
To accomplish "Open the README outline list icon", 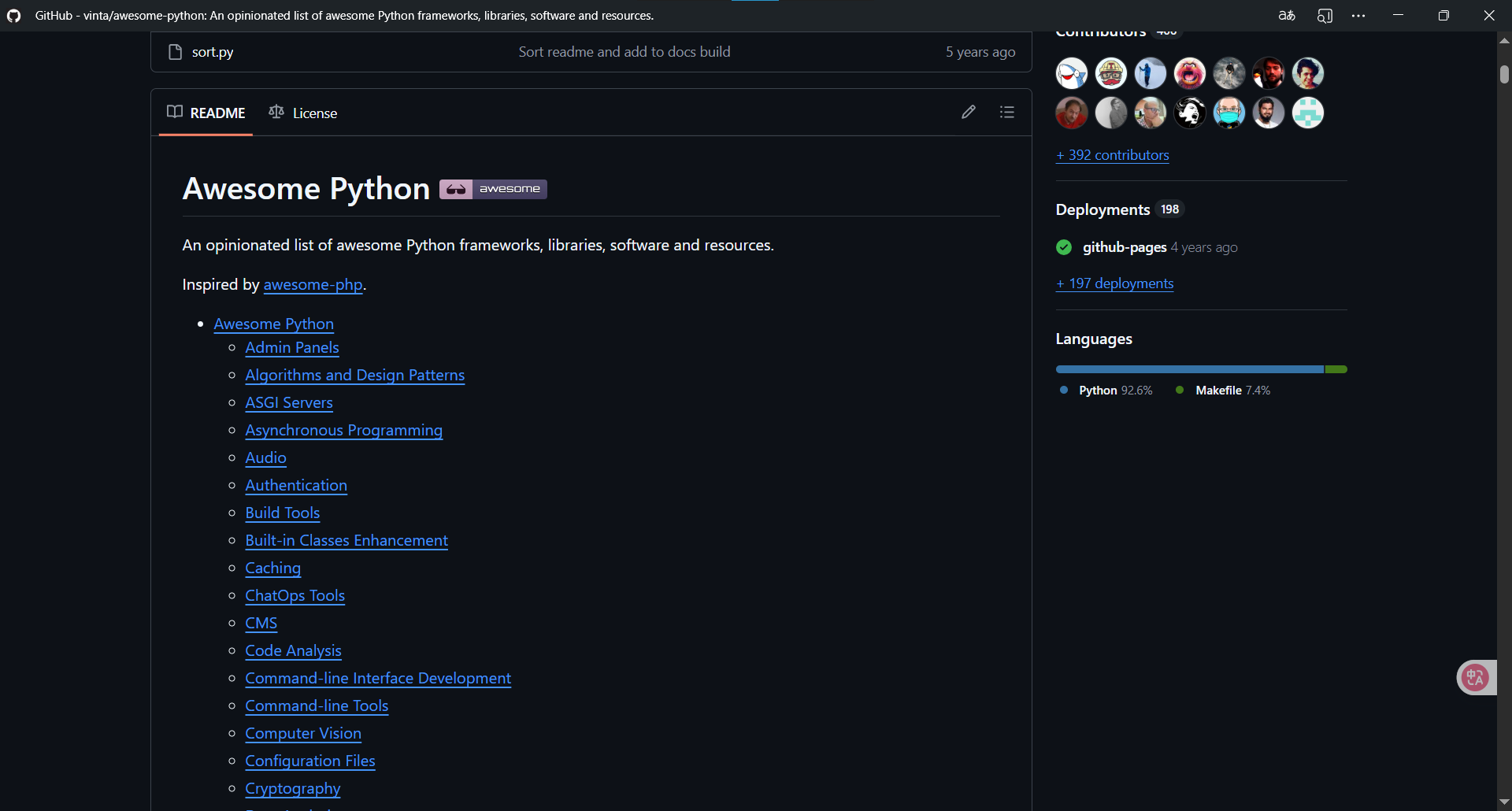I will 1007,112.
